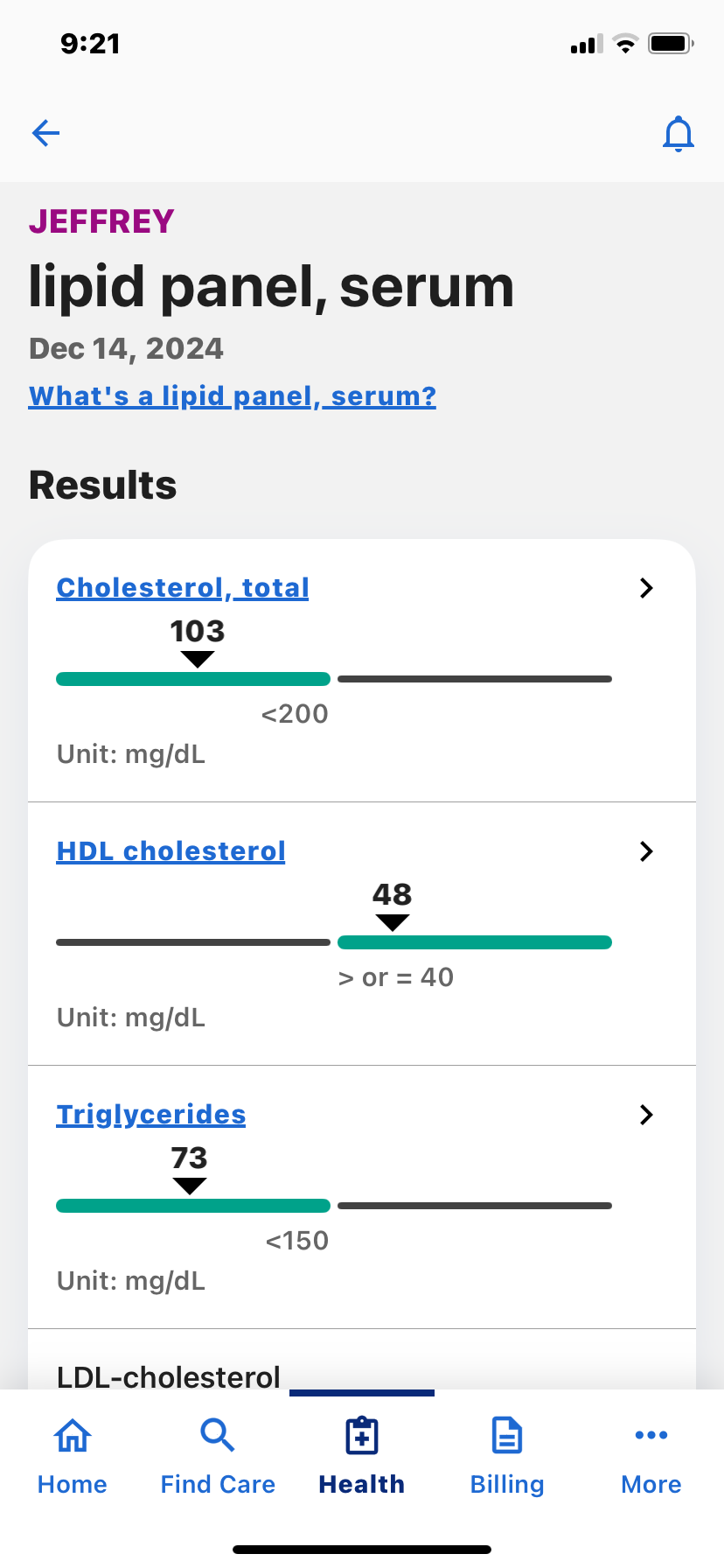
Task: Tap the Wi-Fi status icon
Action: 625,44
